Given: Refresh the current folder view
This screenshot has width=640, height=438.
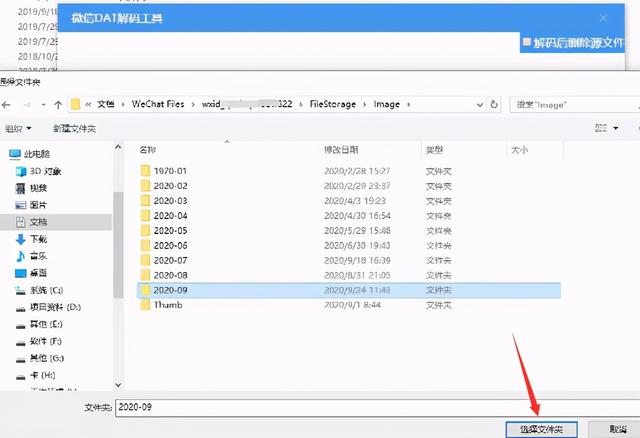Looking at the screenshot, I should coord(494,104).
